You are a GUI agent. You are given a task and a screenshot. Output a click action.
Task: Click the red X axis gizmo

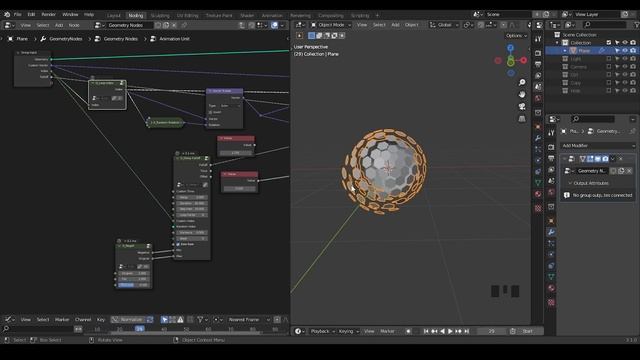tap(524, 60)
